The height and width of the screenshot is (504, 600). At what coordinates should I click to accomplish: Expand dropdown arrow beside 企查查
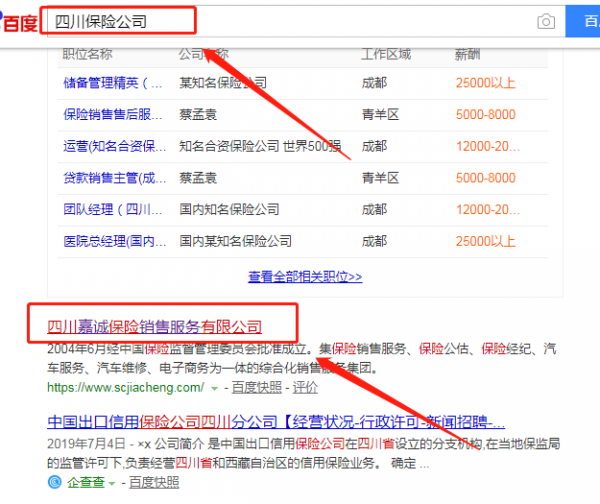(x=110, y=484)
